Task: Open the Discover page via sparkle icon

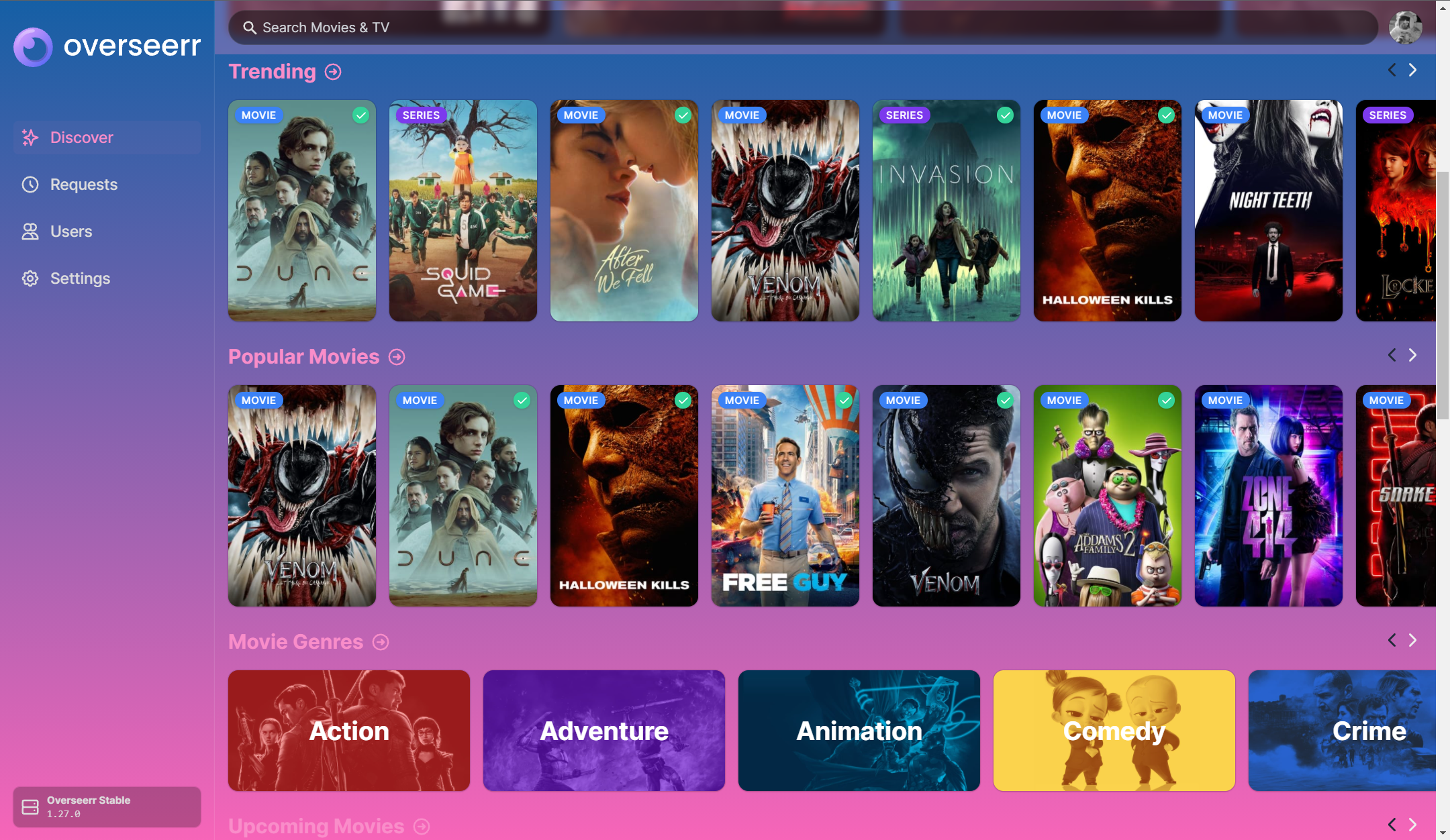Action: tap(30, 138)
